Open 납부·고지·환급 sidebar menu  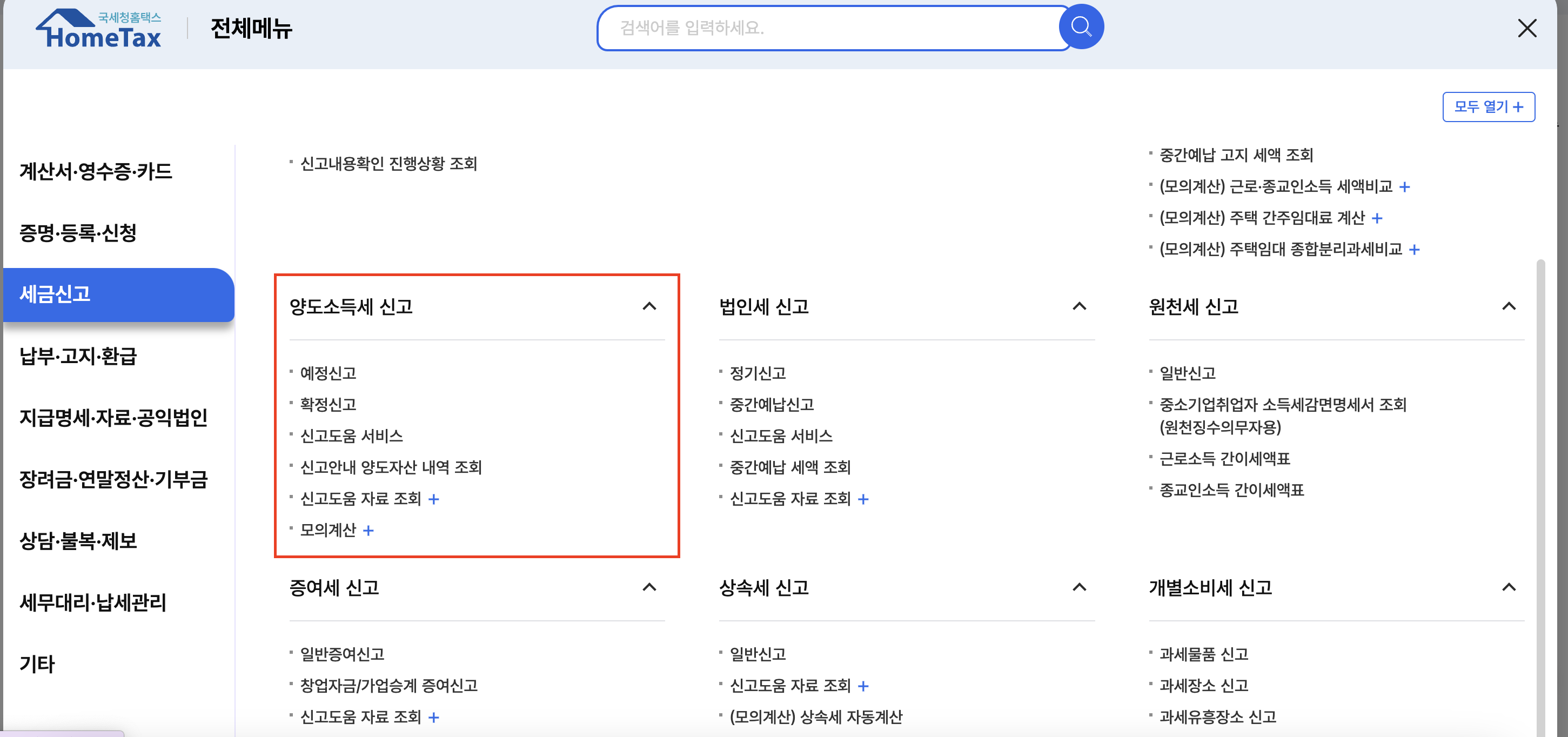click(x=78, y=357)
